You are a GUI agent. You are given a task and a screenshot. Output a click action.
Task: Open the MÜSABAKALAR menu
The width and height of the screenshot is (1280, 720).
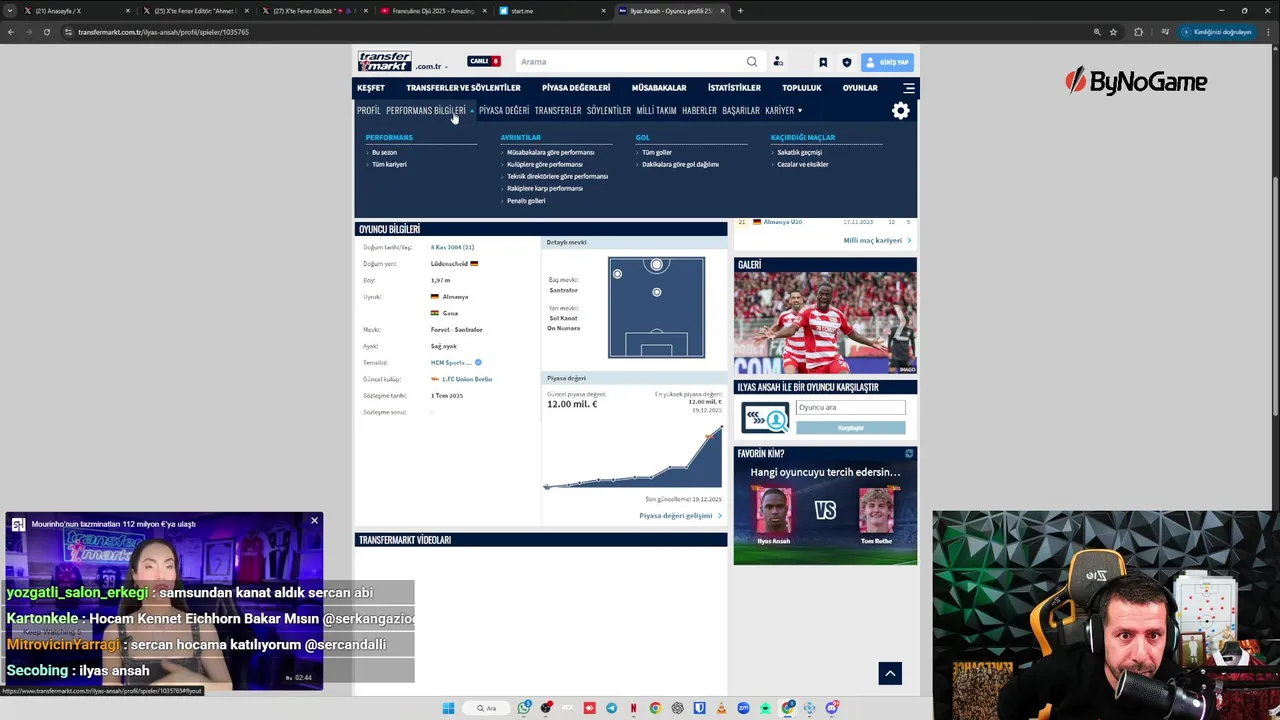[659, 88]
